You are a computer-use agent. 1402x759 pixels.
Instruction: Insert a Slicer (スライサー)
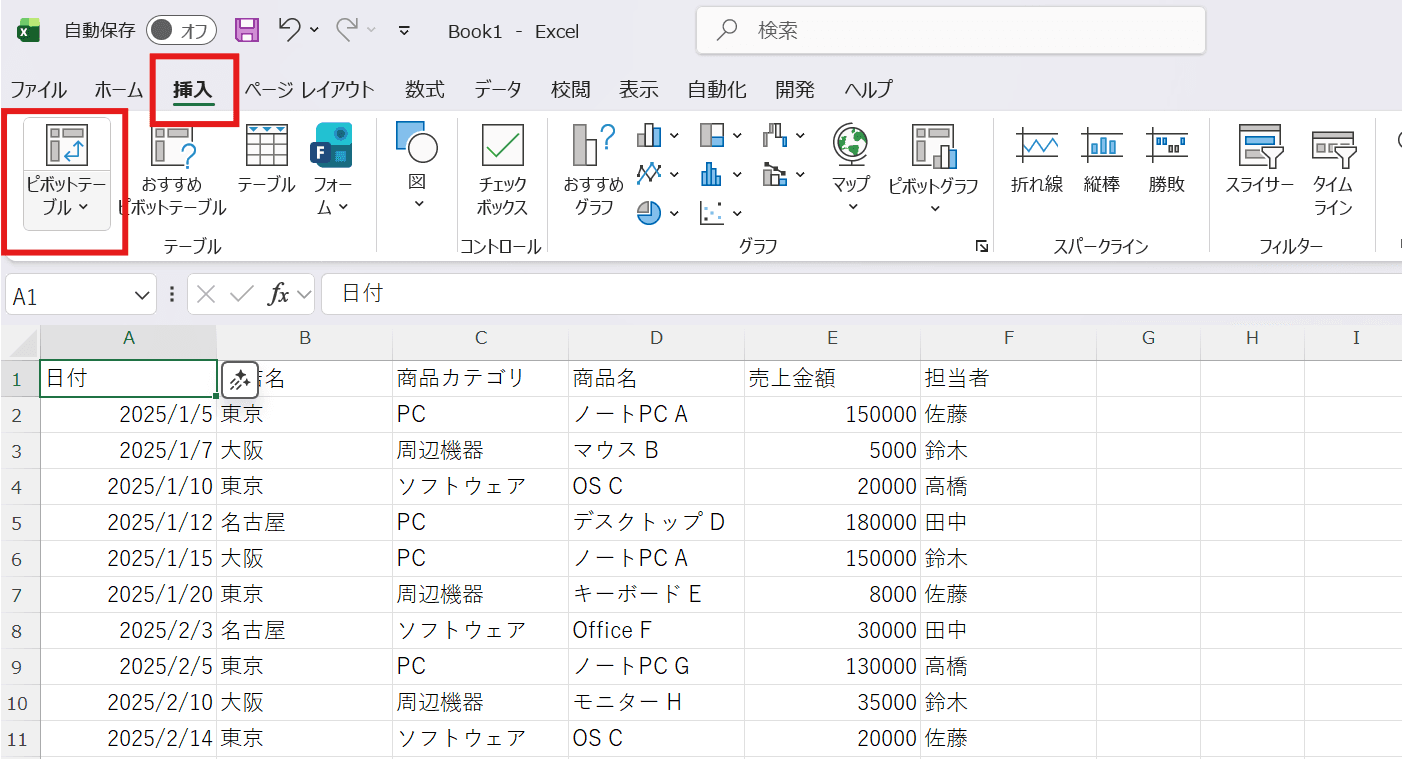tap(1259, 147)
